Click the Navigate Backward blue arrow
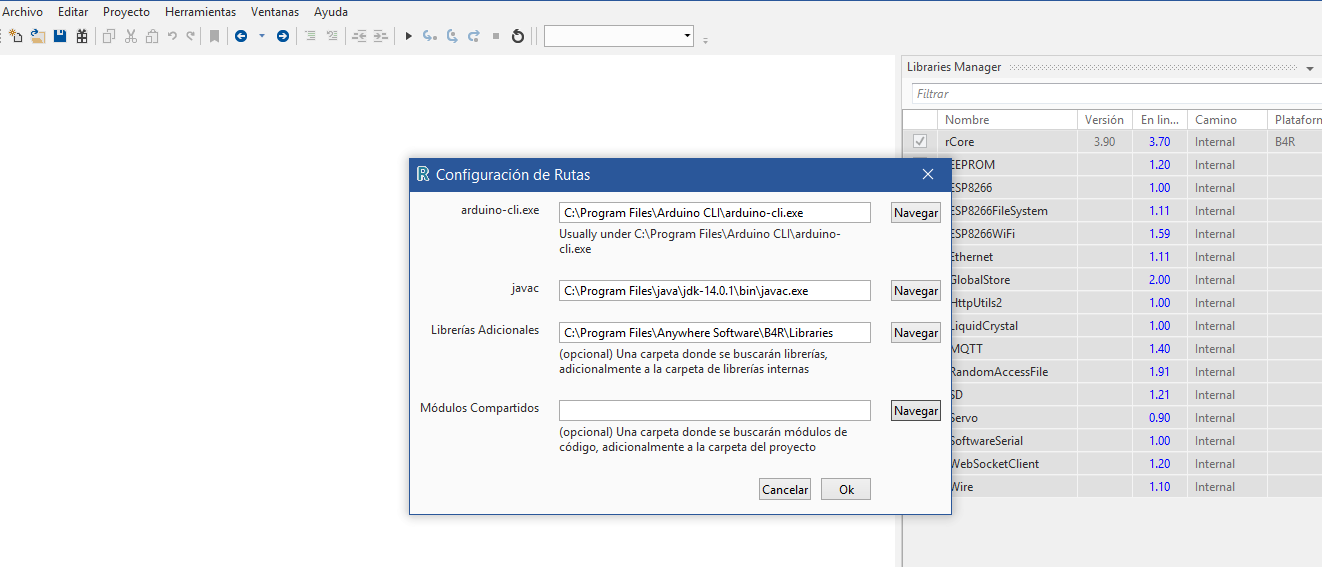 click(x=241, y=36)
